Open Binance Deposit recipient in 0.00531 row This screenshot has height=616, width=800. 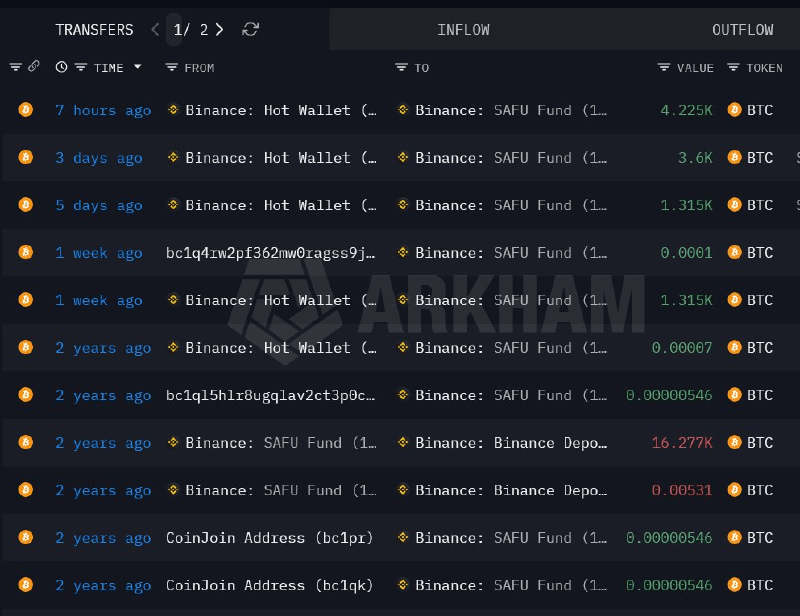tap(511, 490)
